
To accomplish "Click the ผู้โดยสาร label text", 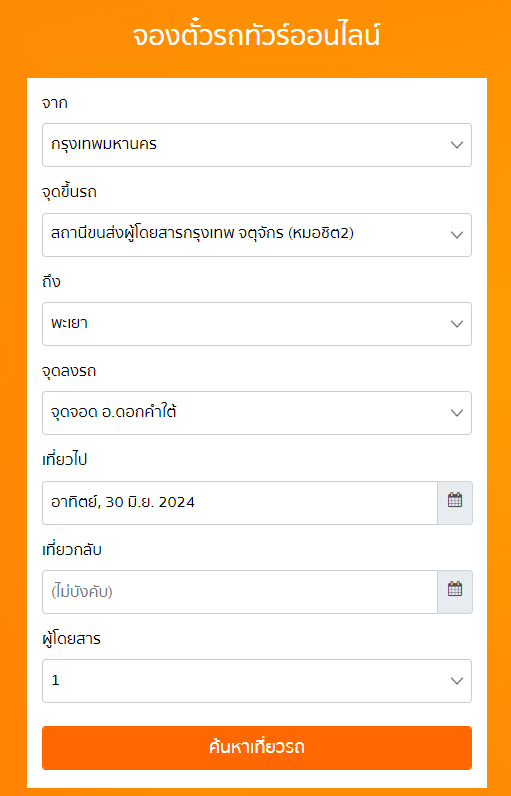I will click(71, 639).
